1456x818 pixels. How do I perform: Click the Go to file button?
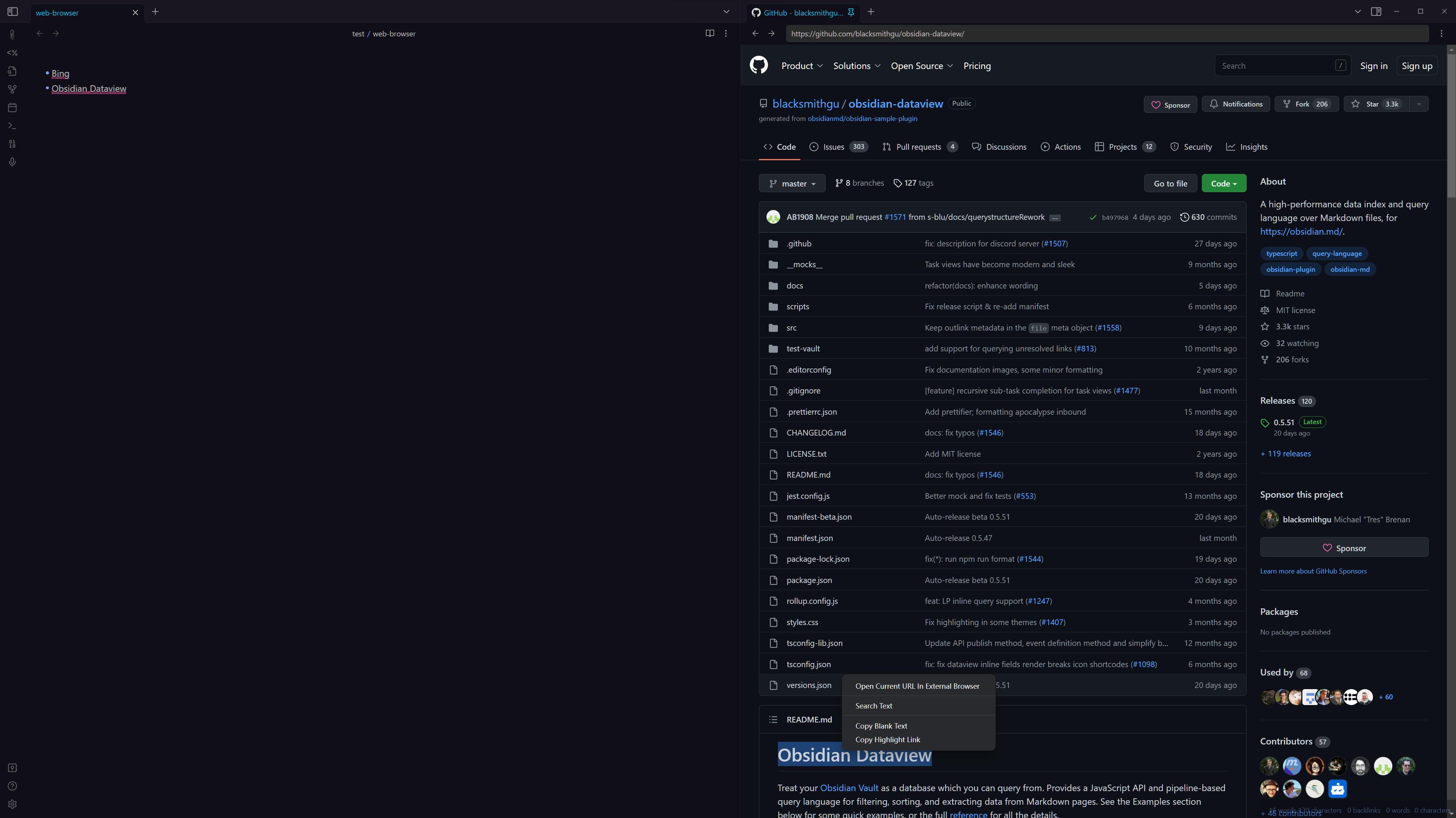[1170, 183]
